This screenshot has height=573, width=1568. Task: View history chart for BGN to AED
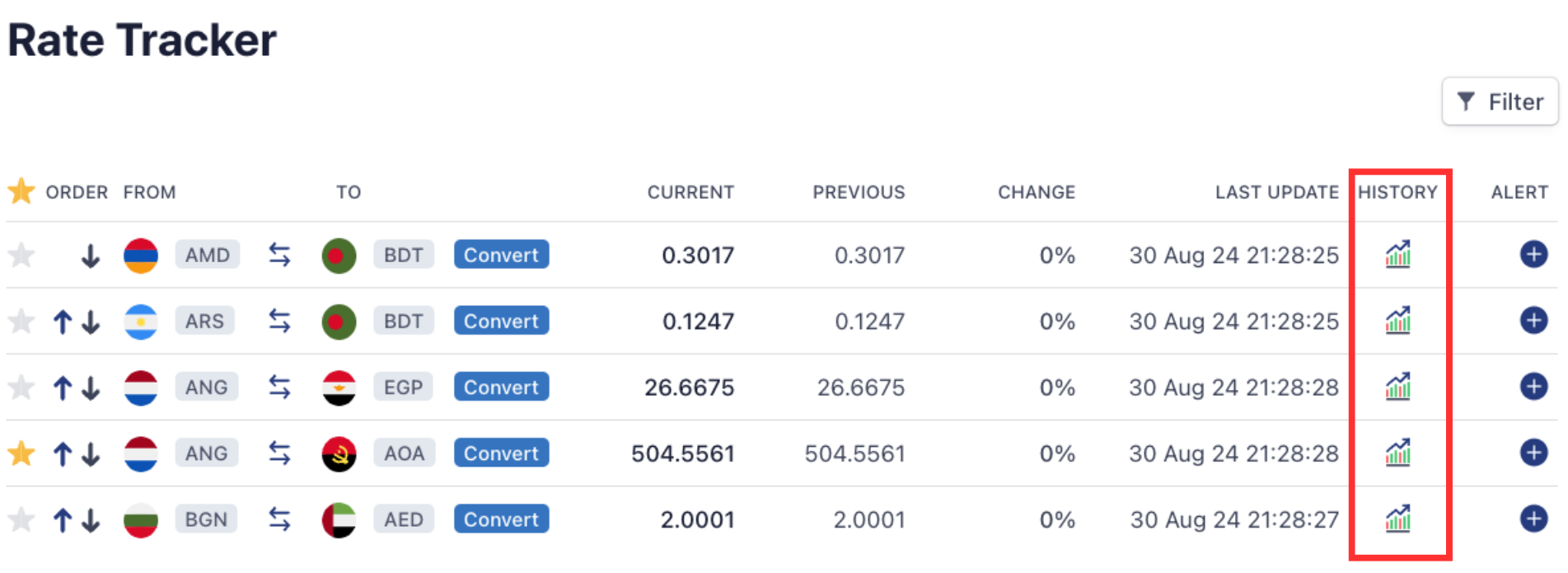coord(1397,519)
